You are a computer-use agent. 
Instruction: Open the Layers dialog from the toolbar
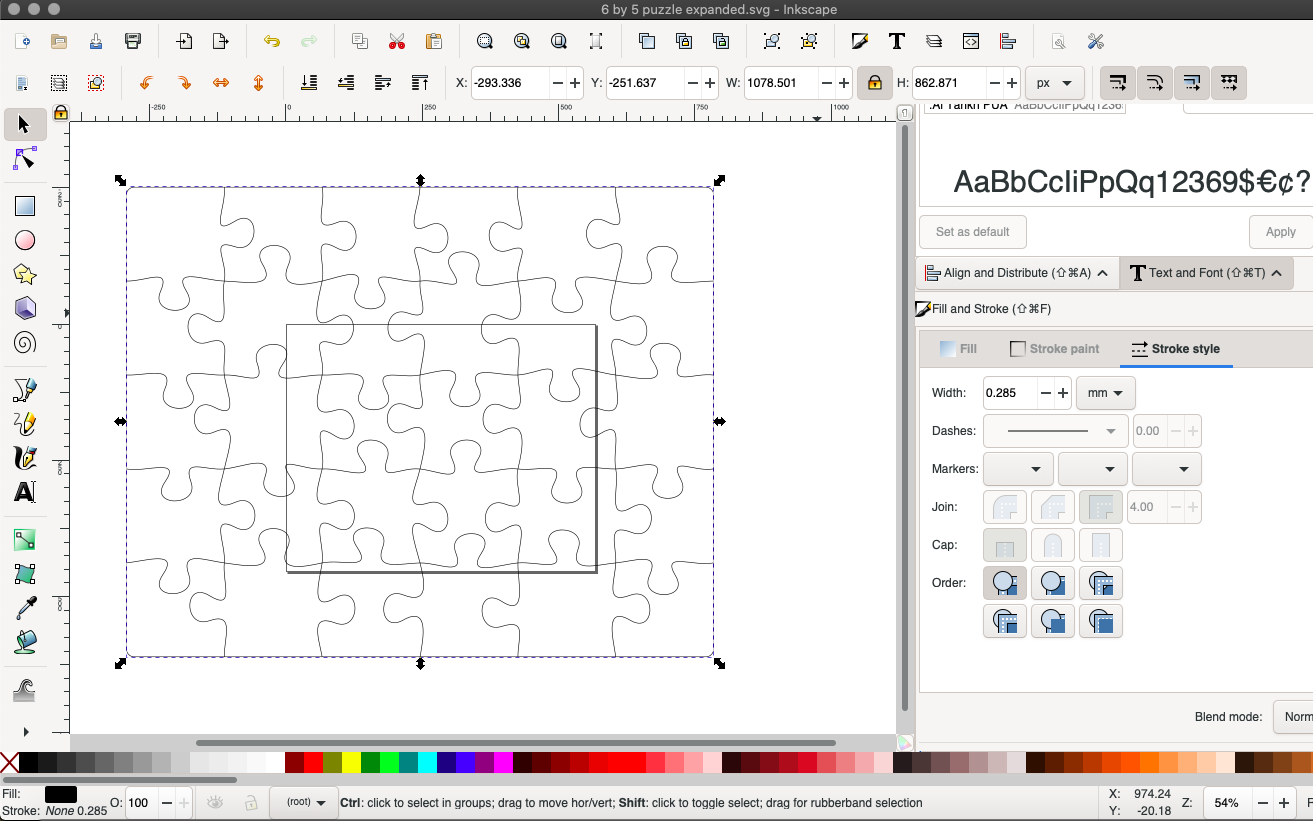tap(933, 41)
